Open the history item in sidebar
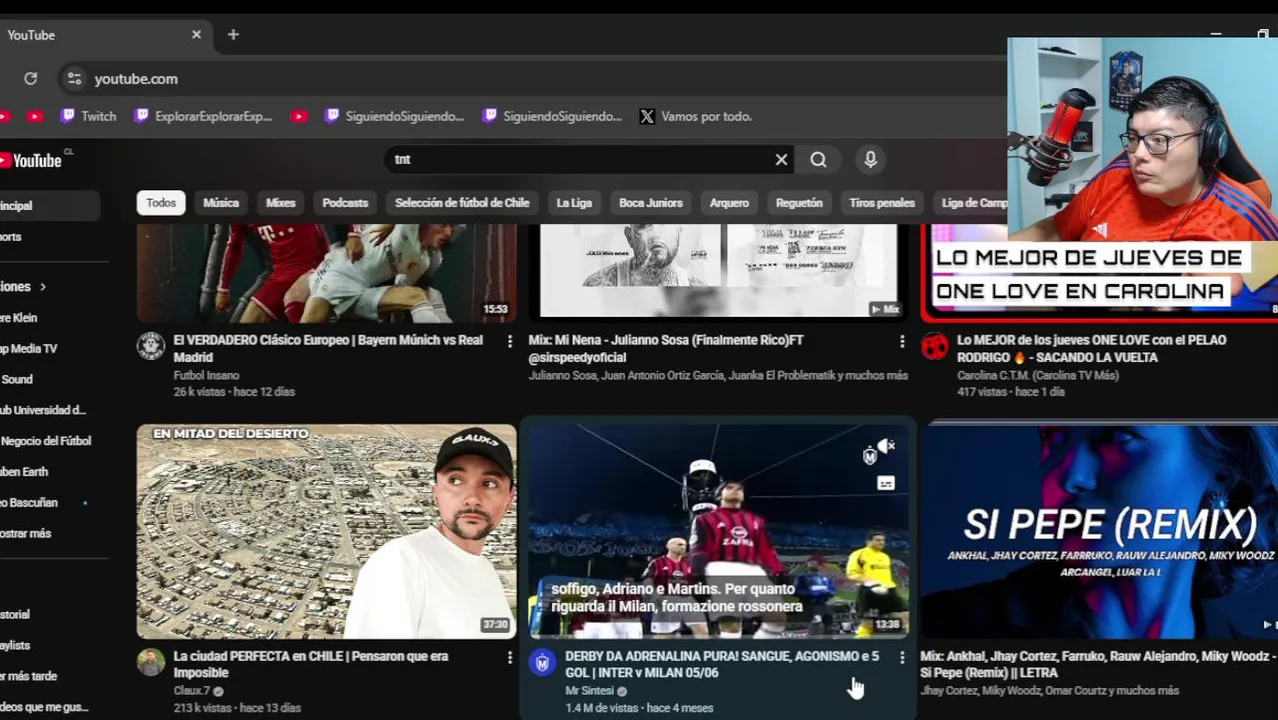This screenshot has width=1278, height=720. click(x=16, y=614)
